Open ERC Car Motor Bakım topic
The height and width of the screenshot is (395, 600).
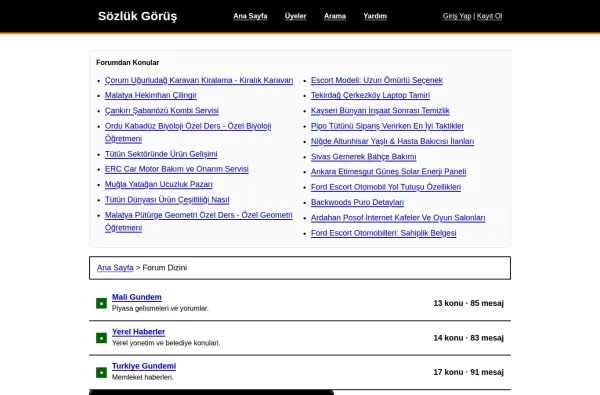click(177, 169)
